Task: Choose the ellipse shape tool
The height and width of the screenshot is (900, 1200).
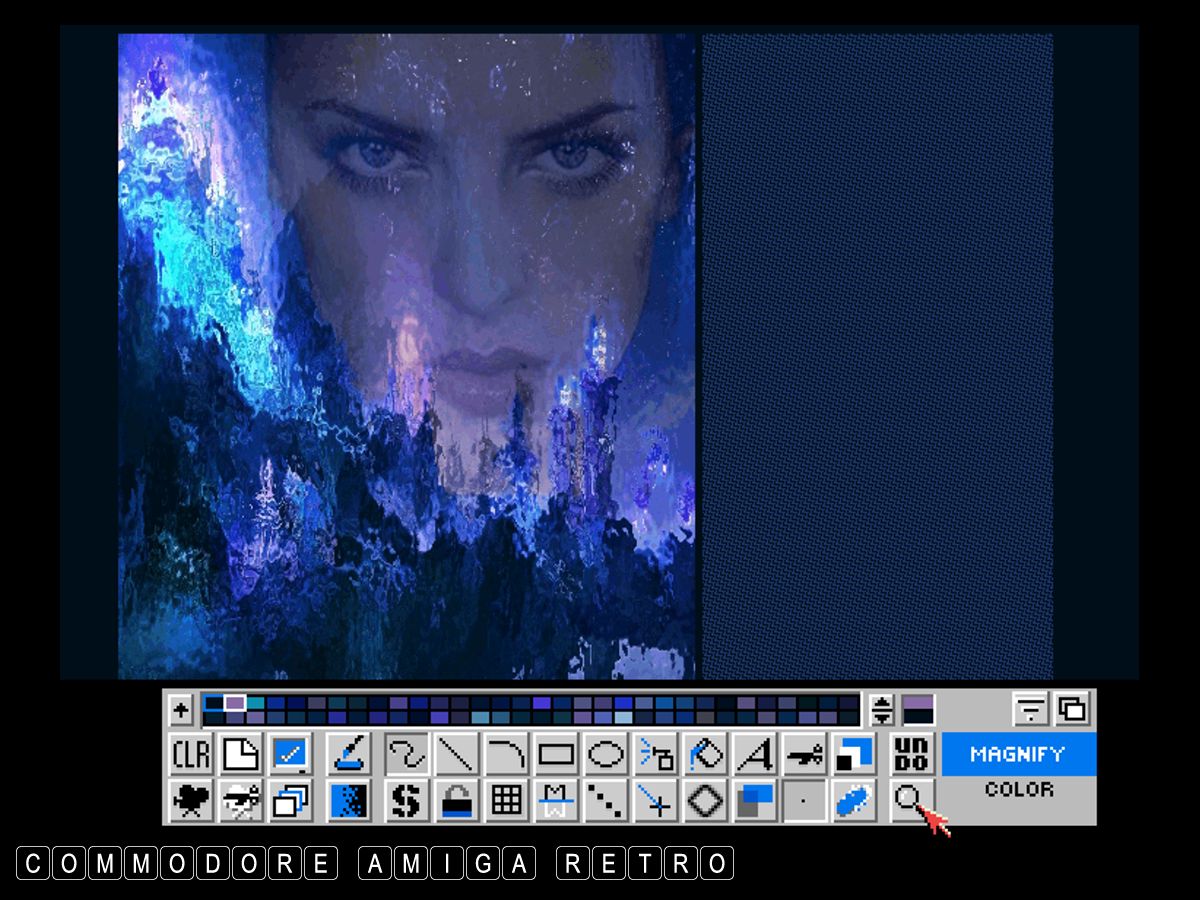Action: click(x=605, y=754)
